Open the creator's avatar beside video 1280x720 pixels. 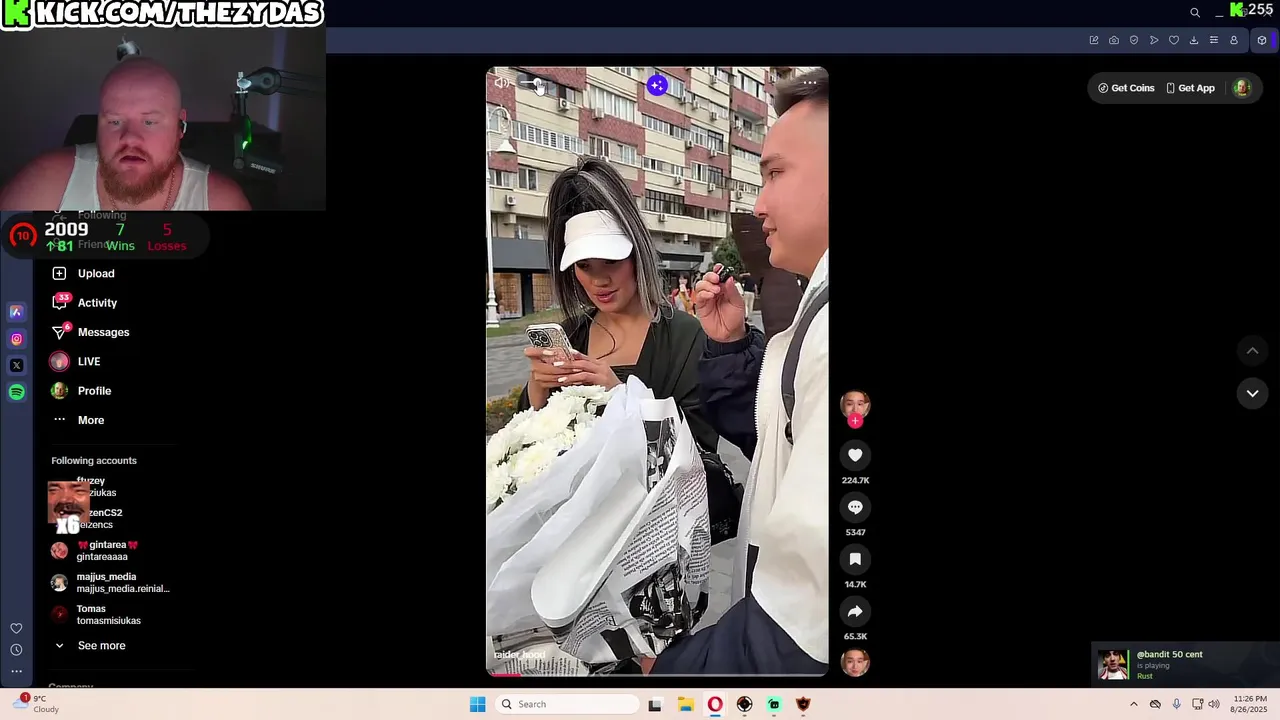(855, 404)
